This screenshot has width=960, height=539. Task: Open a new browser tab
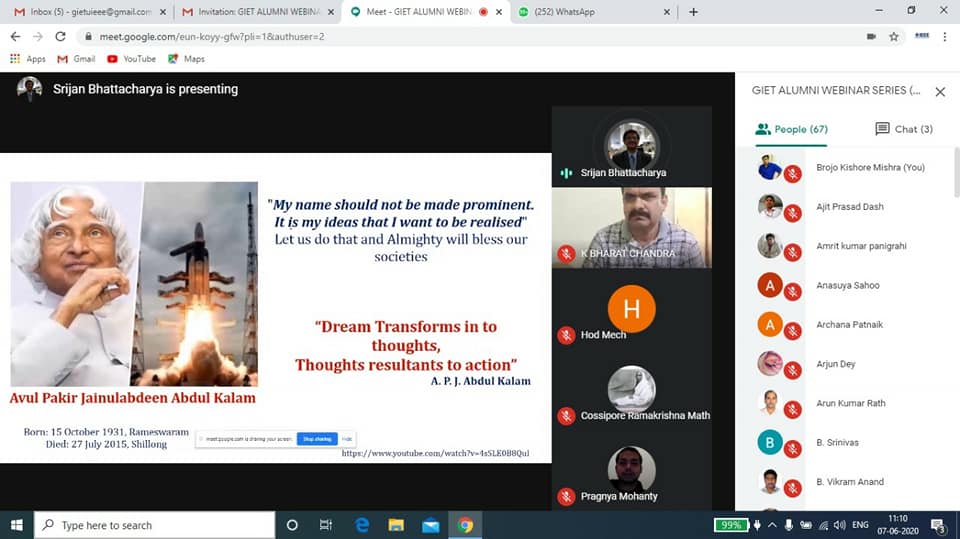point(693,12)
